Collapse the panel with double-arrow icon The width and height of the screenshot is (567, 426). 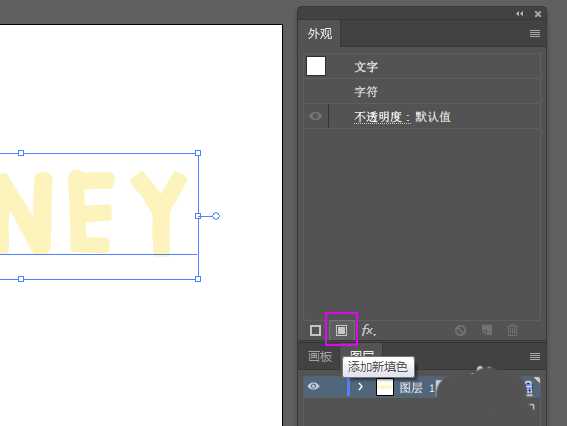coord(519,14)
